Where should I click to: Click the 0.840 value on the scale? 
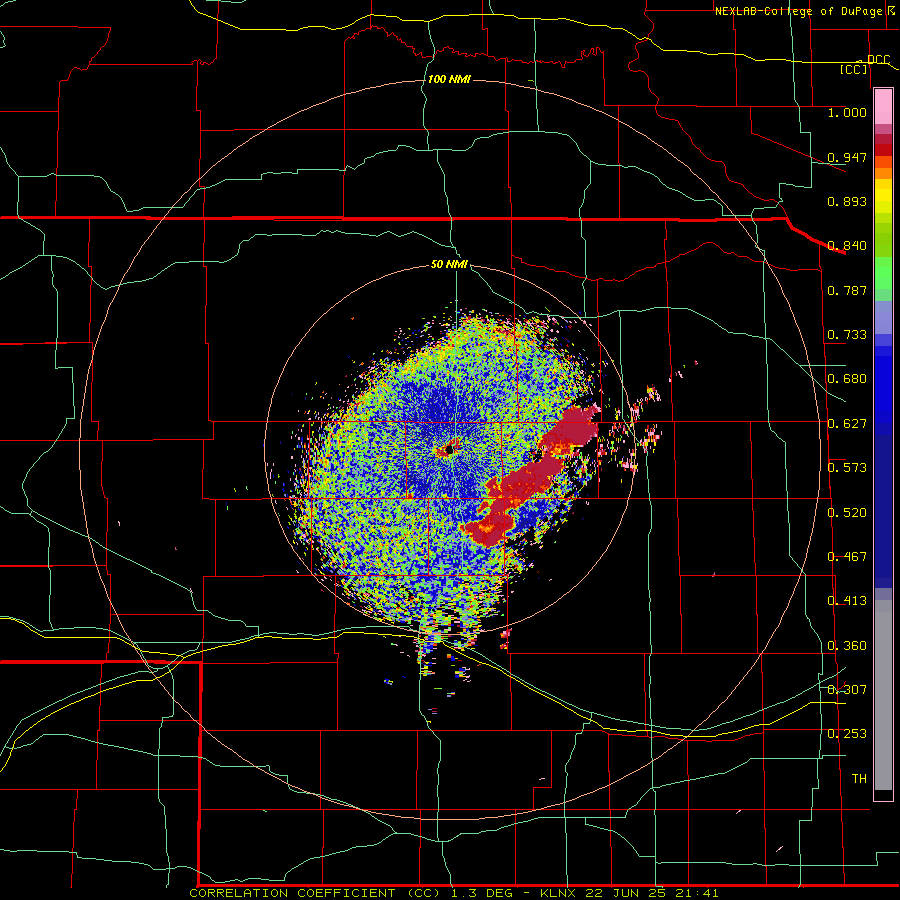pos(847,246)
